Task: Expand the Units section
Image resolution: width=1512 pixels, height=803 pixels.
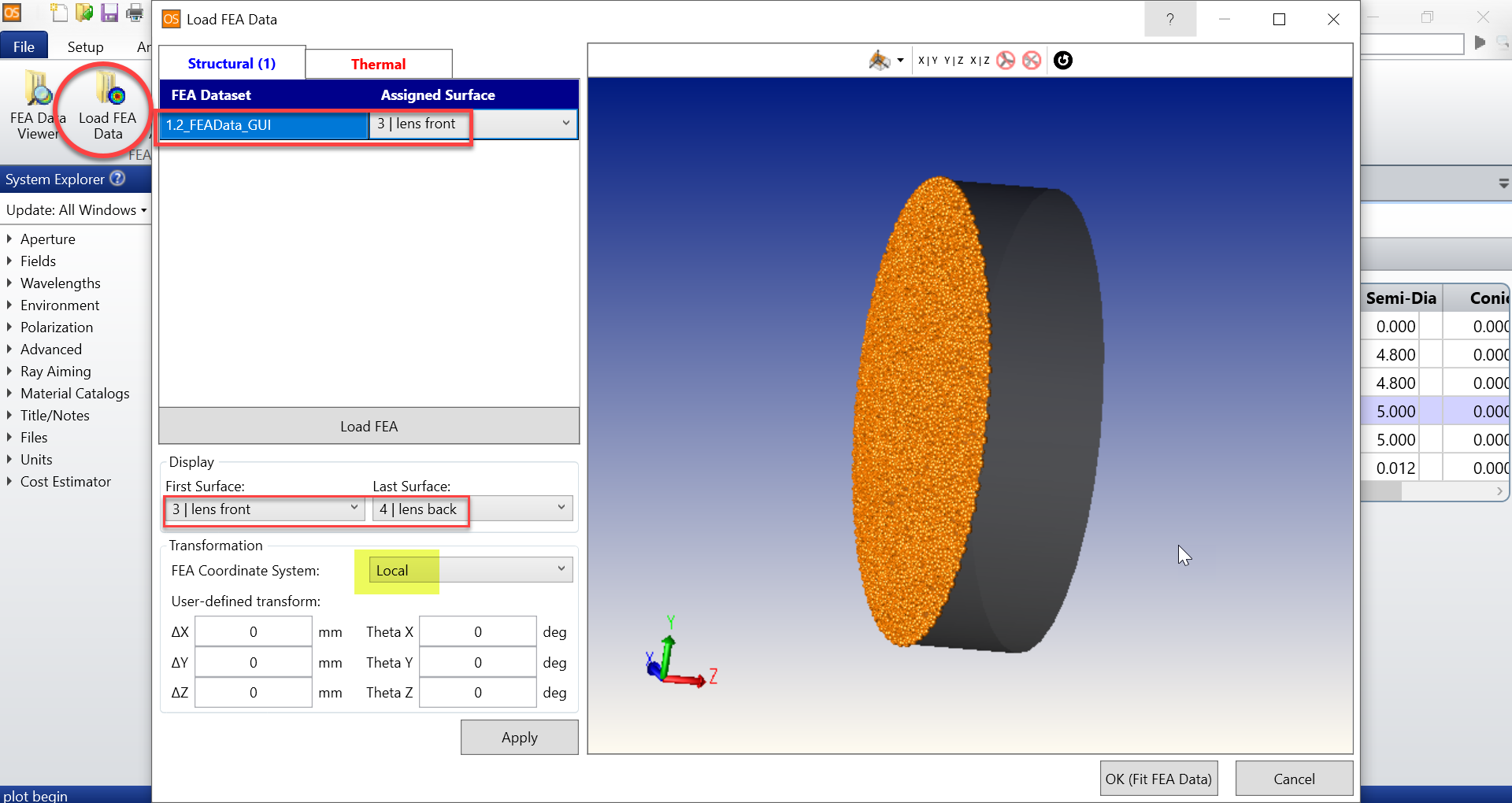Action: pyautogui.click(x=9, y=459)
